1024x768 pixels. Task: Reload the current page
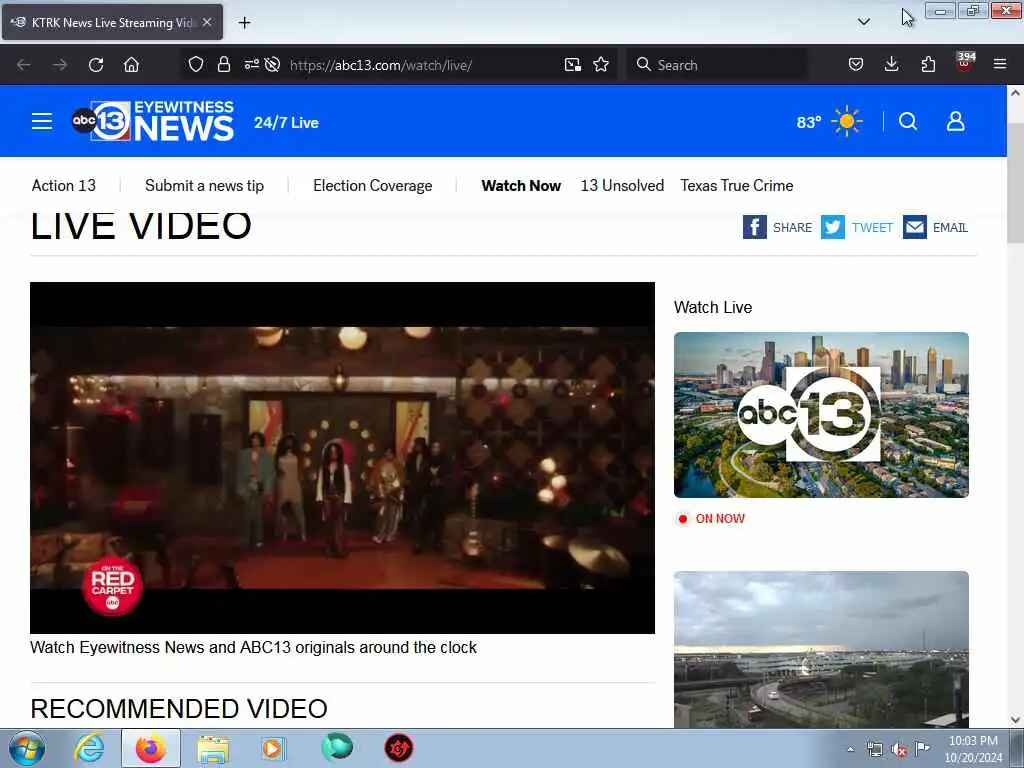click(96, 65)
